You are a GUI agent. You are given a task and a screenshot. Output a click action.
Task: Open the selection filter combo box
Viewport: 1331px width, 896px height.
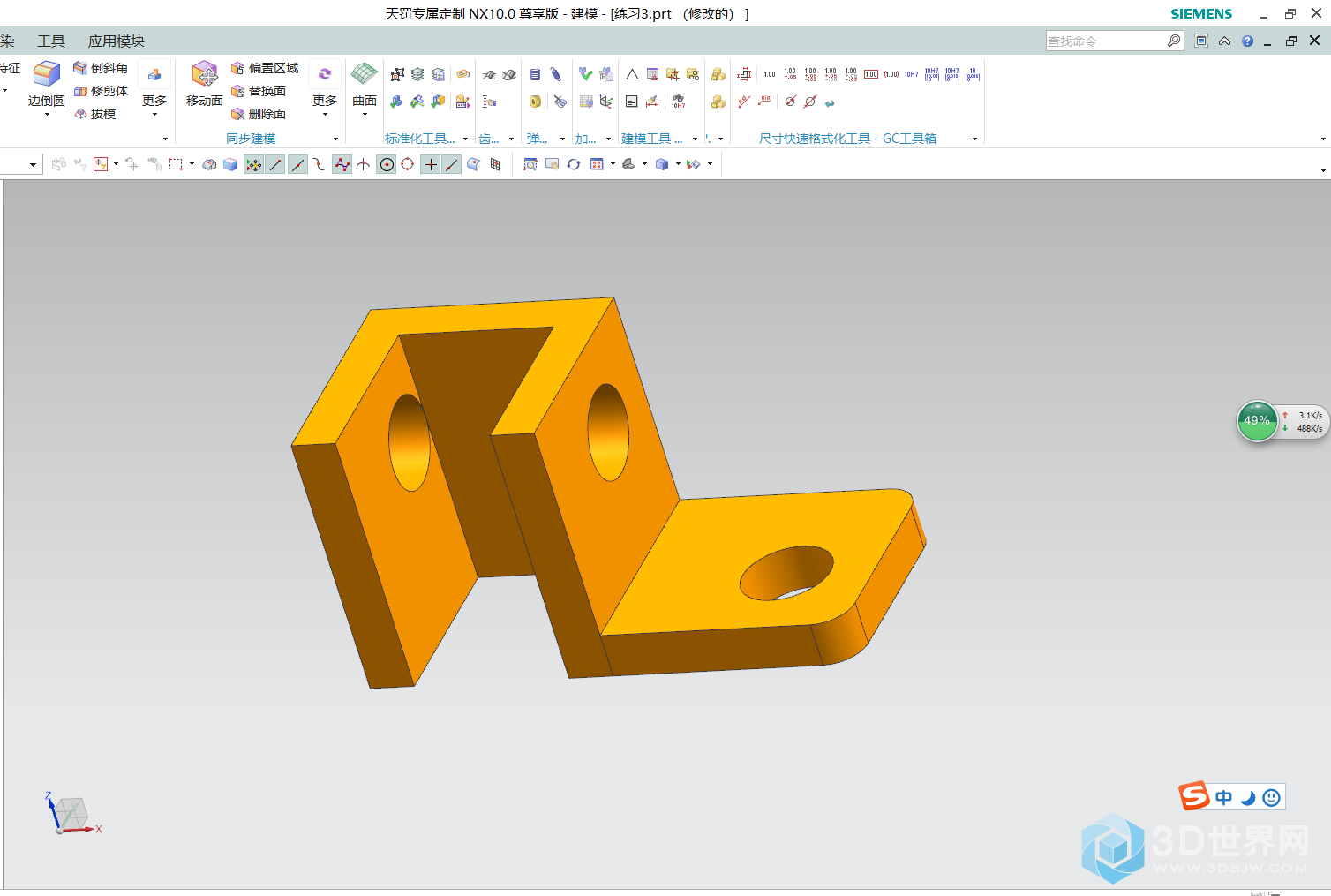click(x=21, y=164)
